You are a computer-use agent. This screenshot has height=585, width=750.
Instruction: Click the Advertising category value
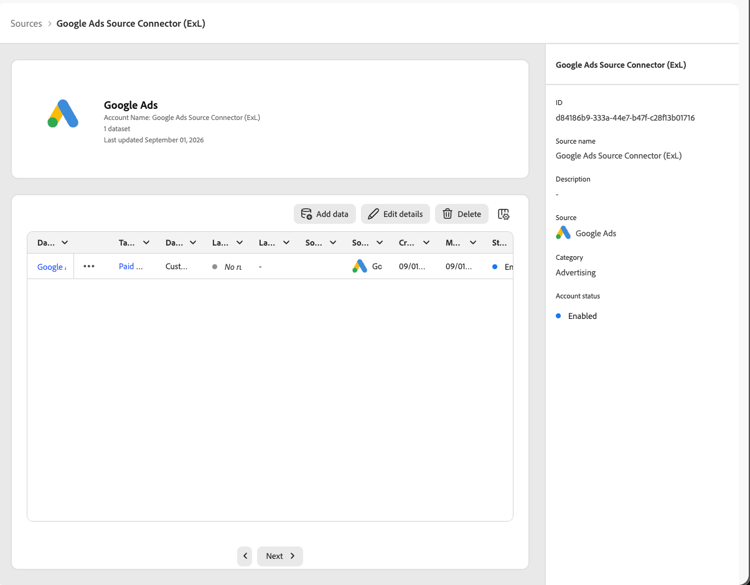pyautogui.click(x=575, y=273)
